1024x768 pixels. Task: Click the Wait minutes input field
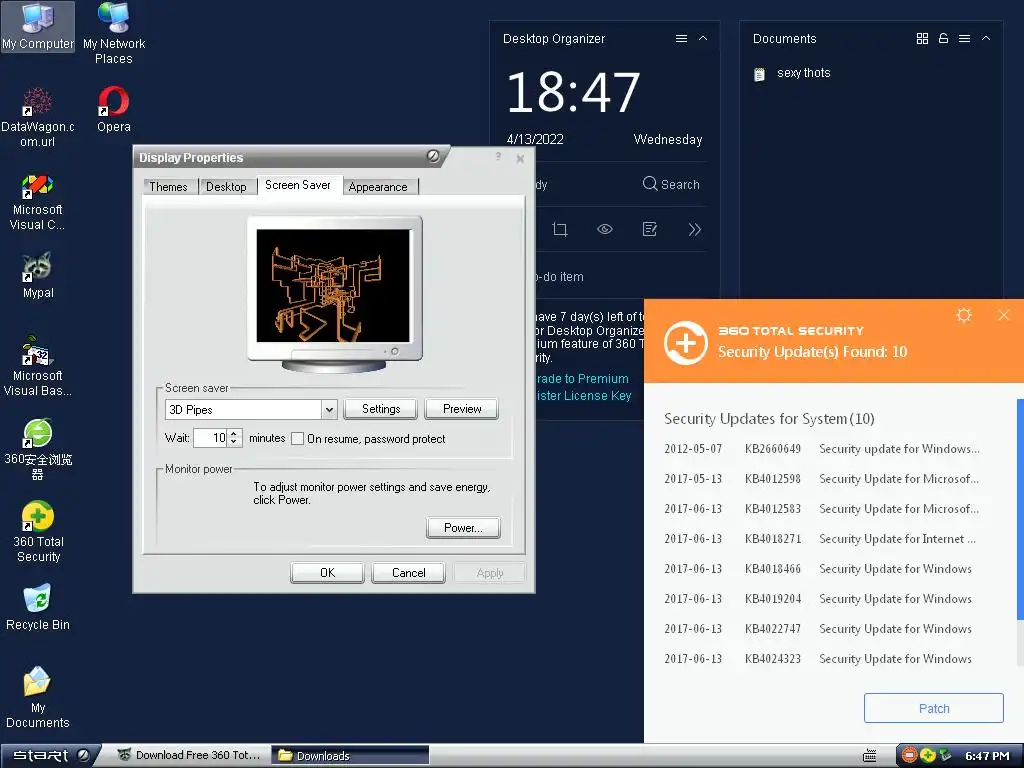pos(210,438)
